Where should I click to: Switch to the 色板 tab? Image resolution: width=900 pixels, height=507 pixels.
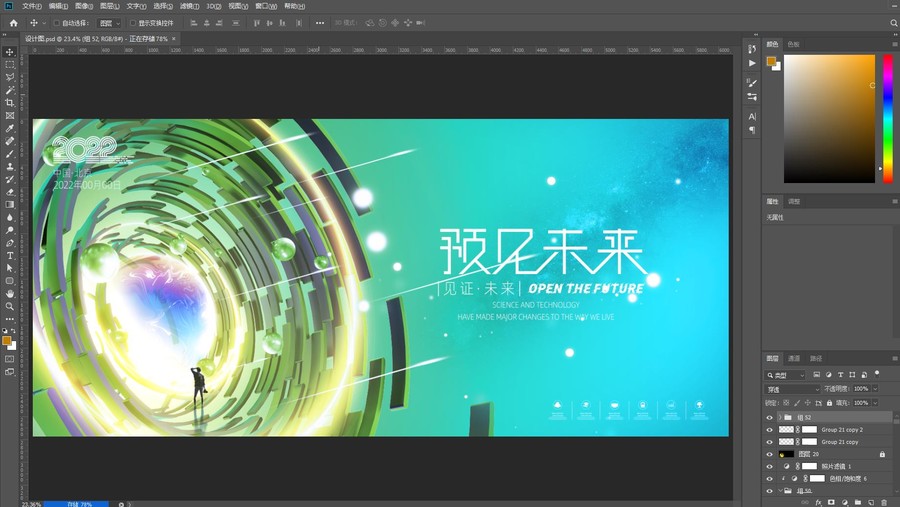click(793, 44)
